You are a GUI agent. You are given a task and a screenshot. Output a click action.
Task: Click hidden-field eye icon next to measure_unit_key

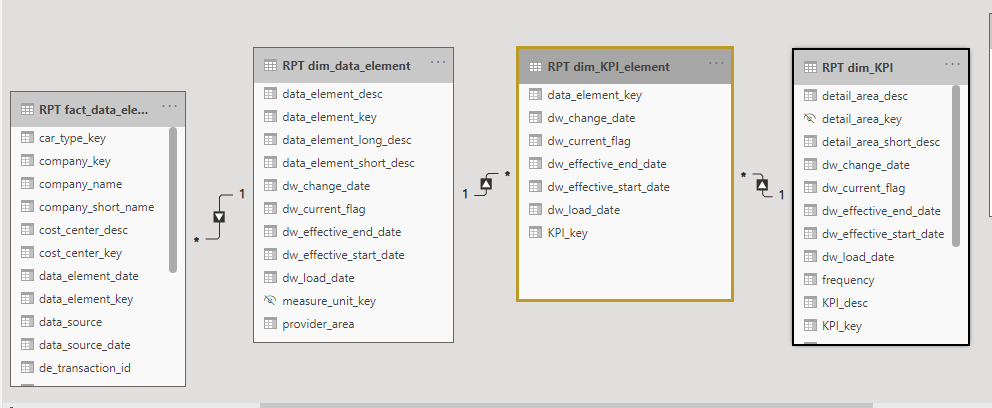point(270,301)
